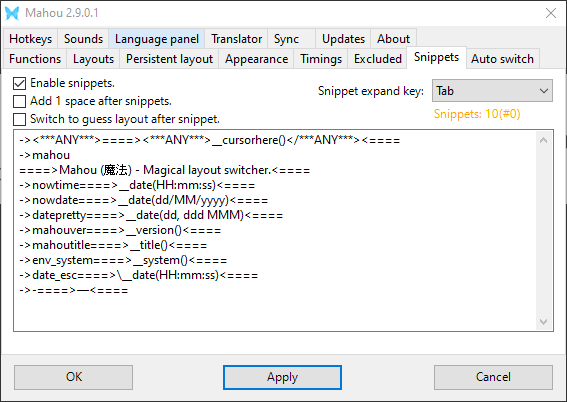Click the __cursorhere() snippet line
The width and height of the screenshot is (567, 402).
(210, 140)
